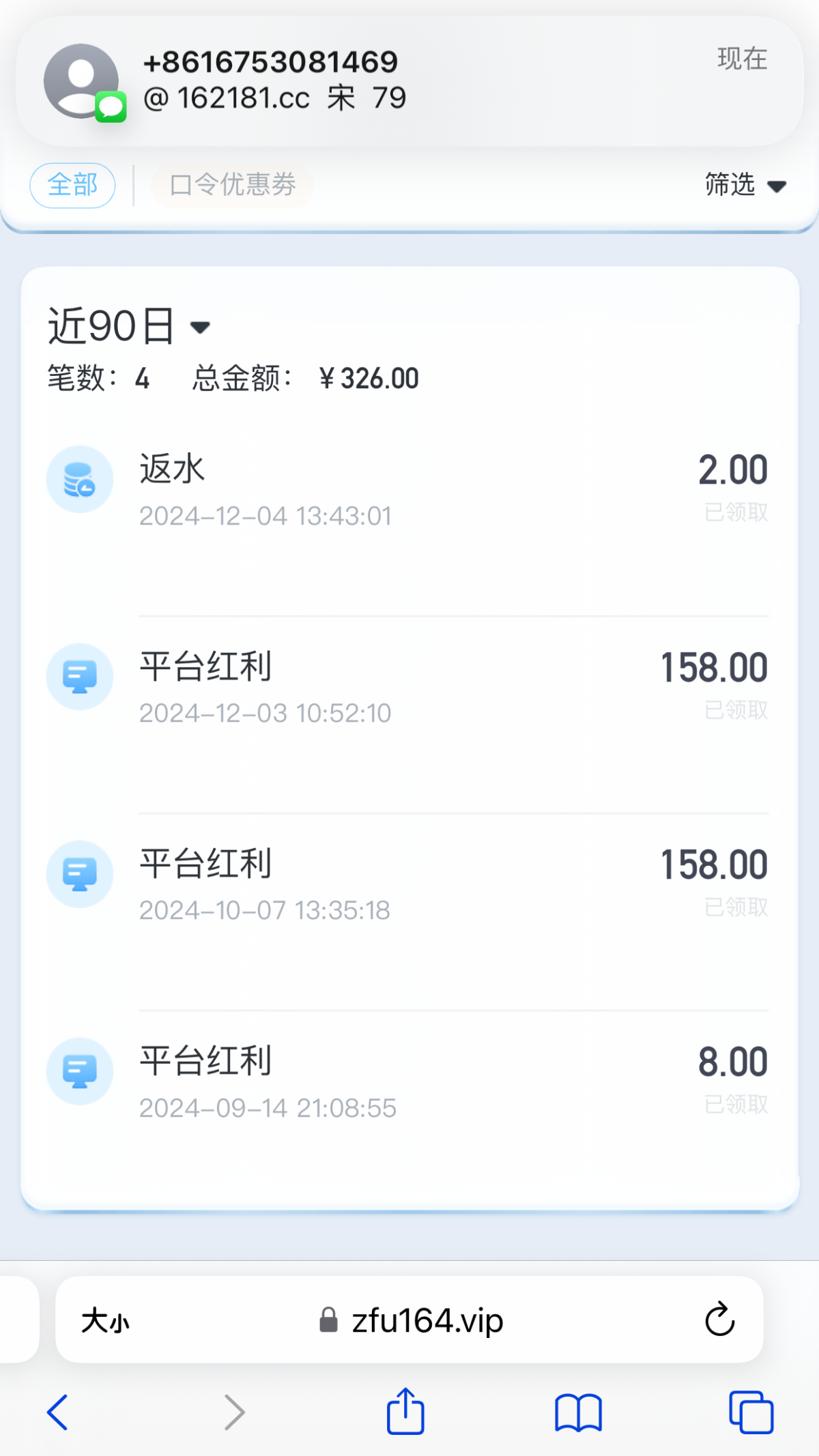Image resolution: width=819 pixels, height=1456 pixels.
Task: Open the 大小 page text size menu
Action: pyautogui.click(x=105, y=1321)
